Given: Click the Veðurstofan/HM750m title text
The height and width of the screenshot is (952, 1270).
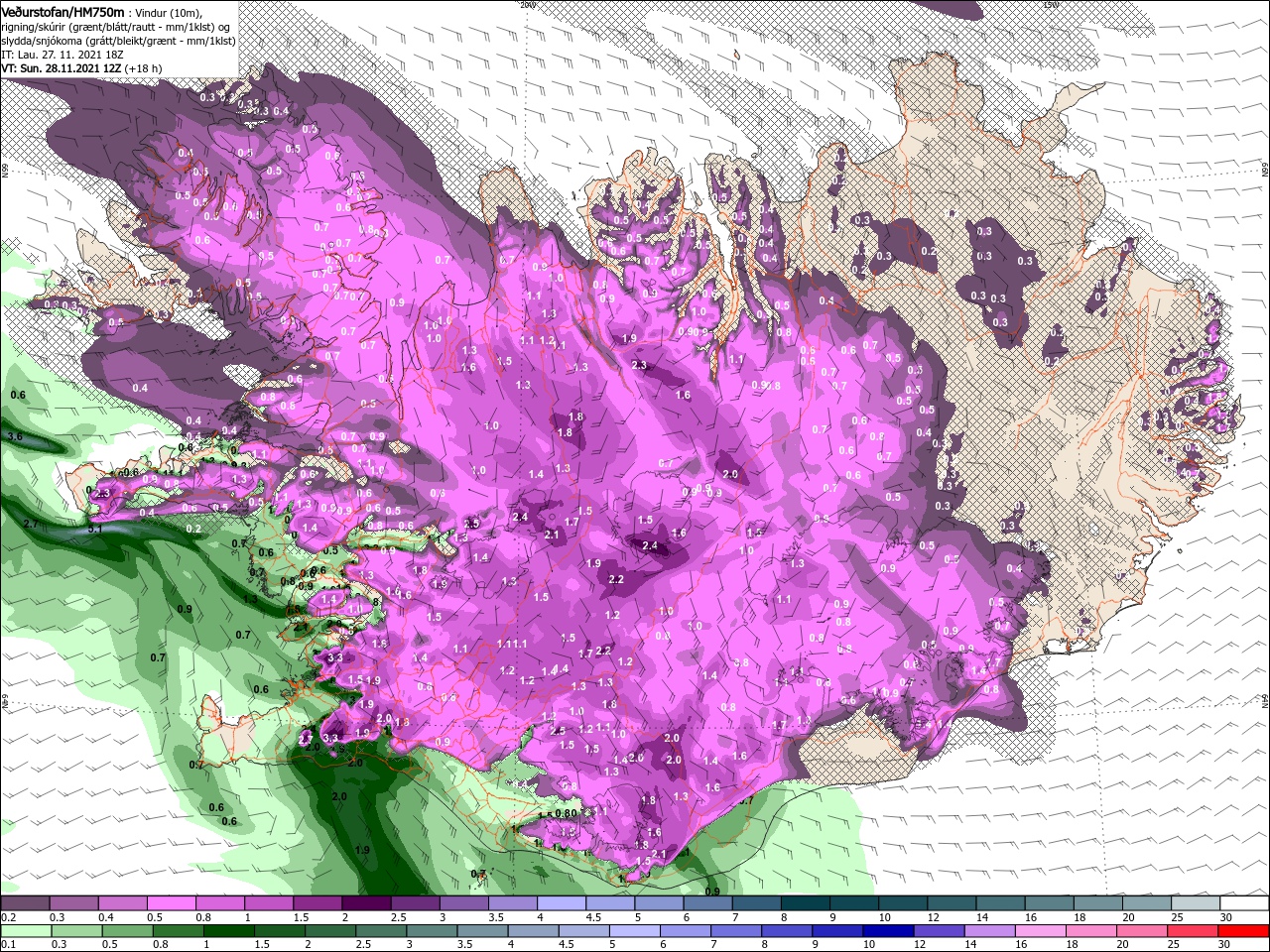Looking at the screenshot, I should point(63,12).
